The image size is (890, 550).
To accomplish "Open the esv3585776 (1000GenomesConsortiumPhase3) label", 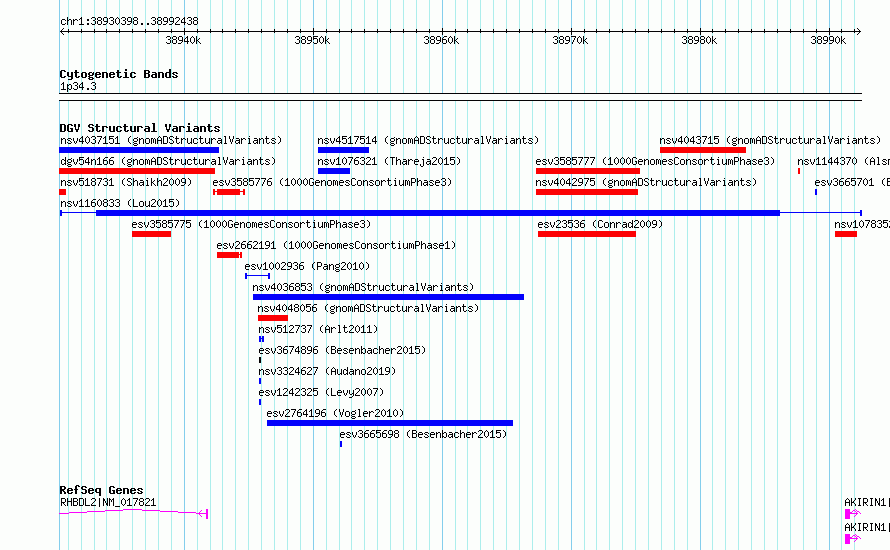I will 332,182.
